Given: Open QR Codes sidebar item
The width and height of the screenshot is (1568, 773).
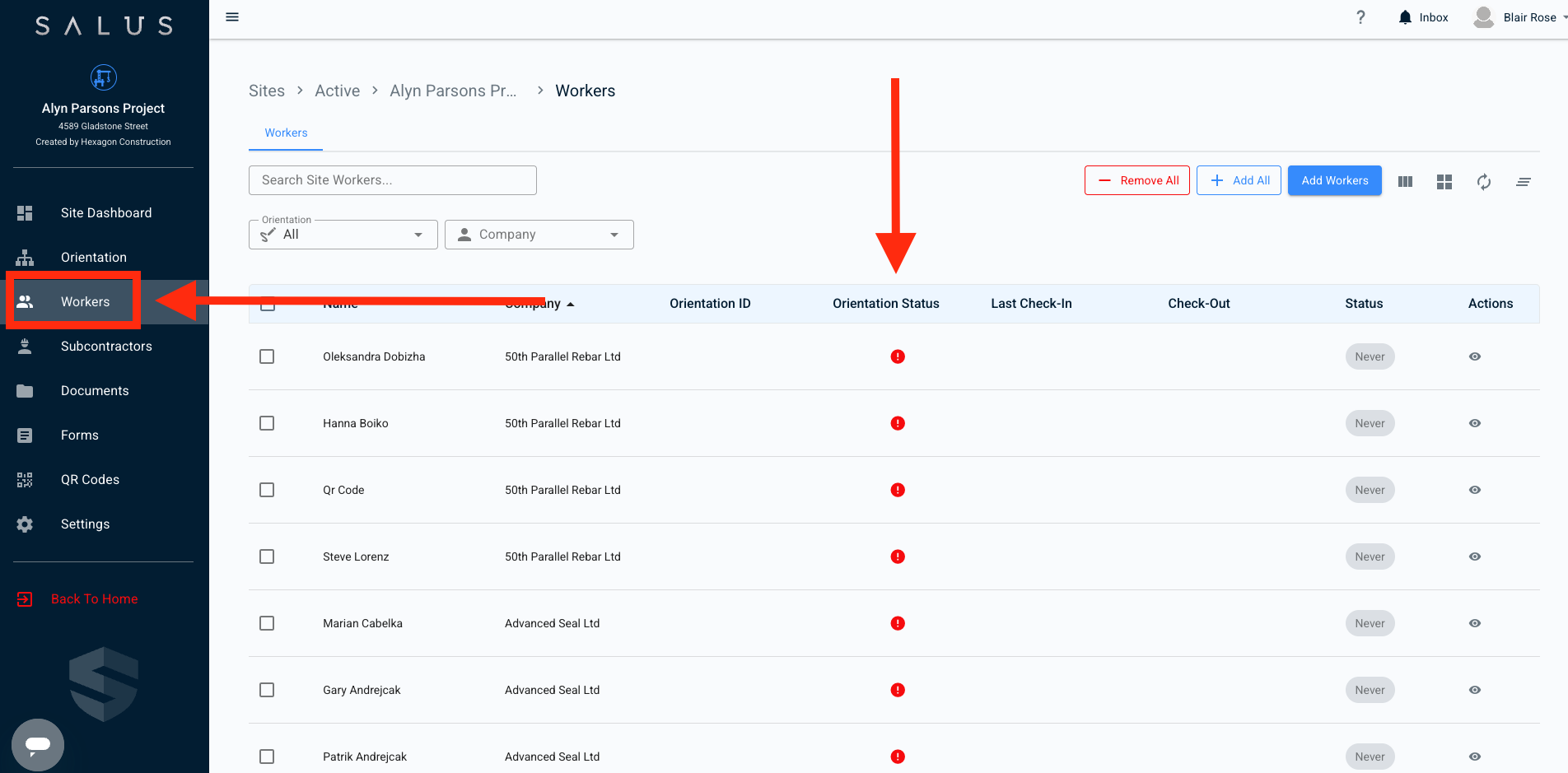Looking at the screenshot, I should click(x=90, y=480).
